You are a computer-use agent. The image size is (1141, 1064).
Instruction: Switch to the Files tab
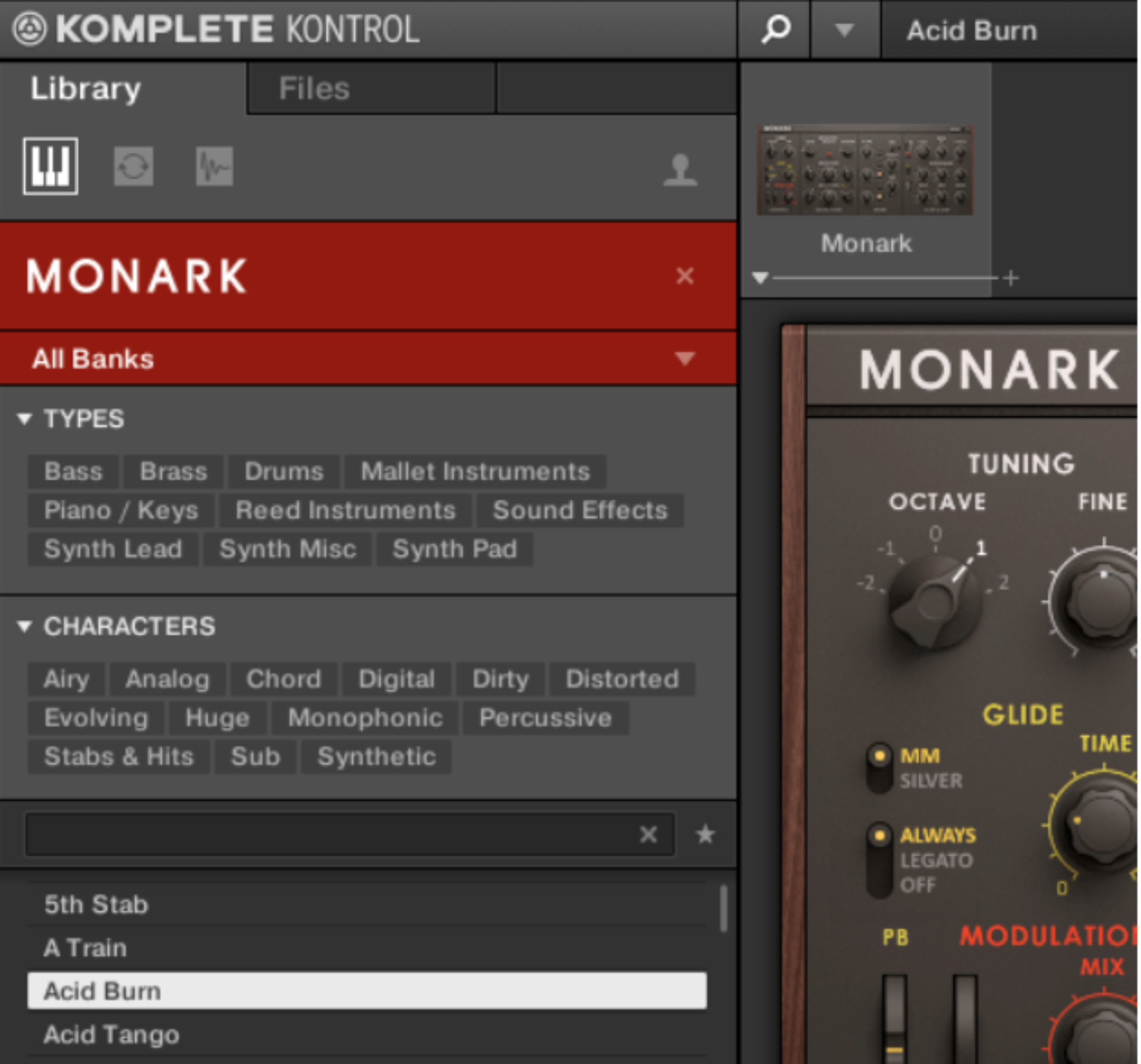pyautogui.click(x=313, y=88)
